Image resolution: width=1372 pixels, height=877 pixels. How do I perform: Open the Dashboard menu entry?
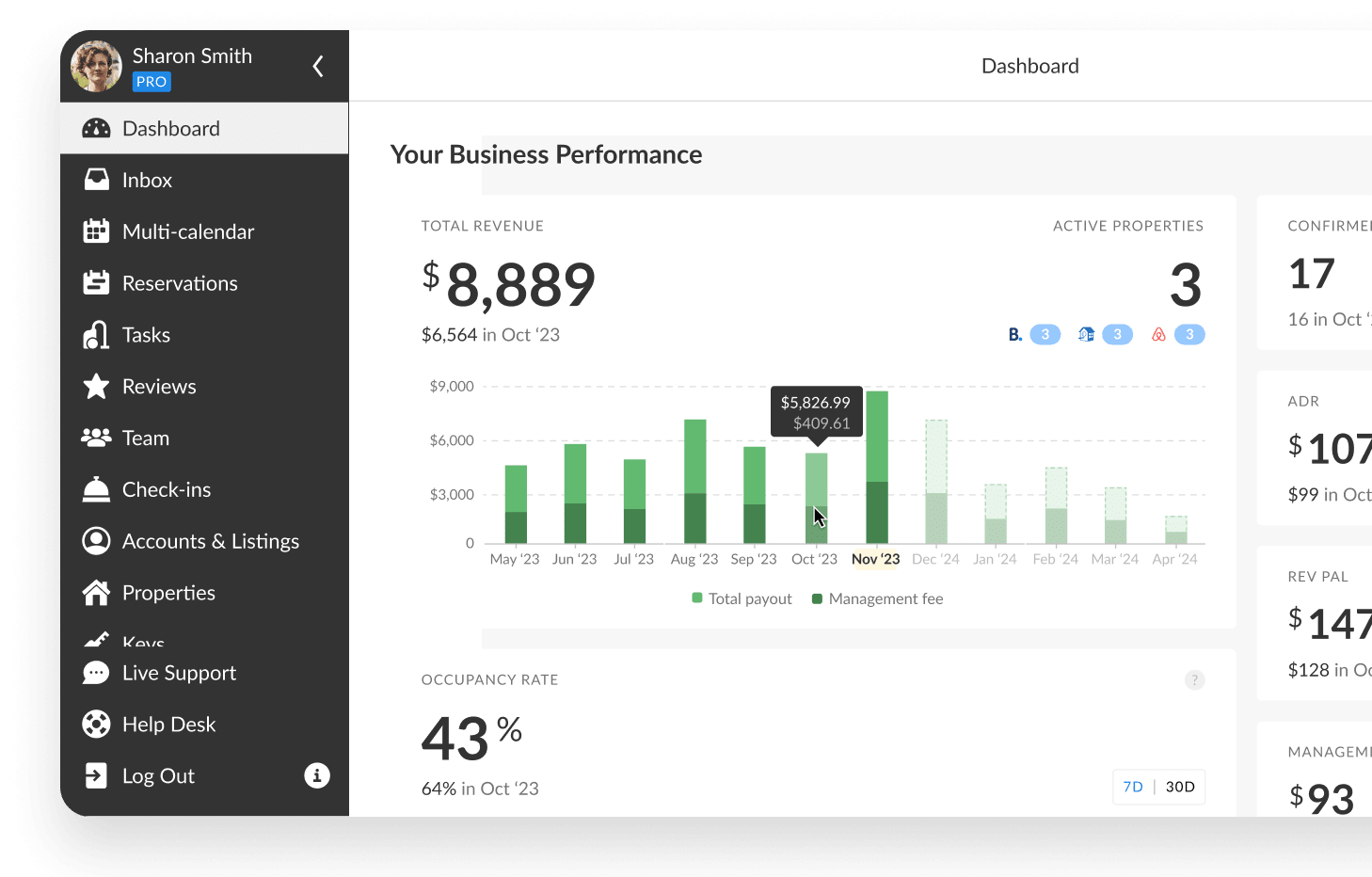pos(171,128)
